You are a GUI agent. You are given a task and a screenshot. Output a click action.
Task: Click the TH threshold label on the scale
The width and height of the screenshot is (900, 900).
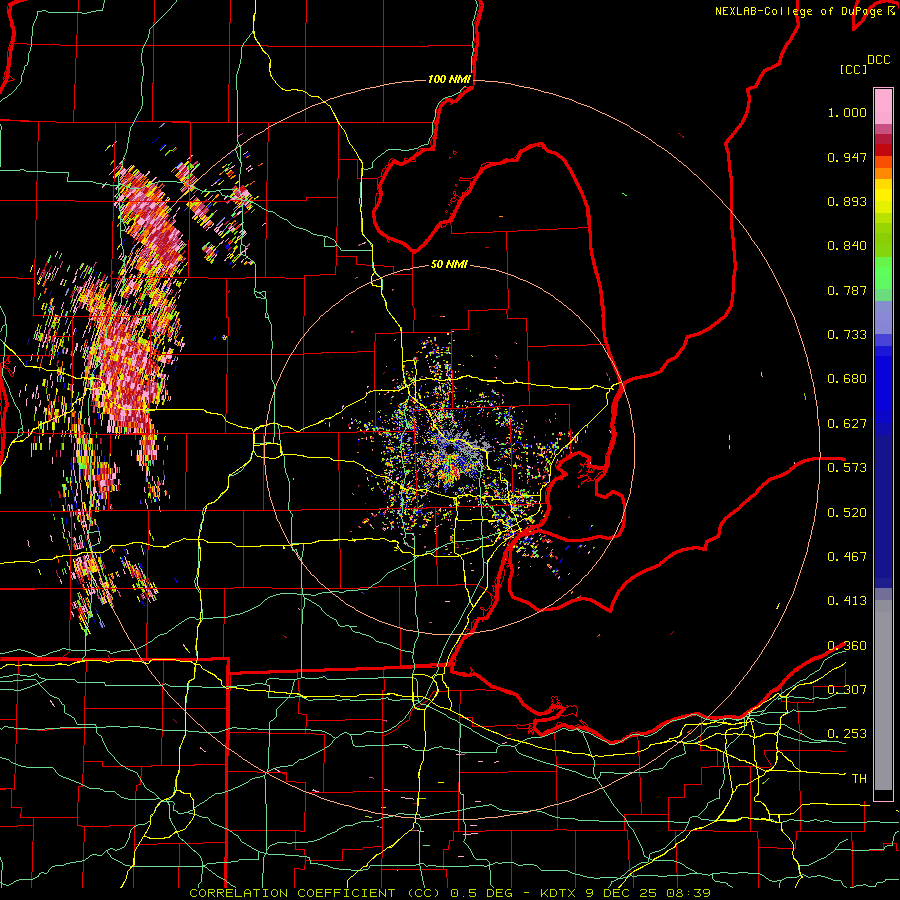[859, 779]
